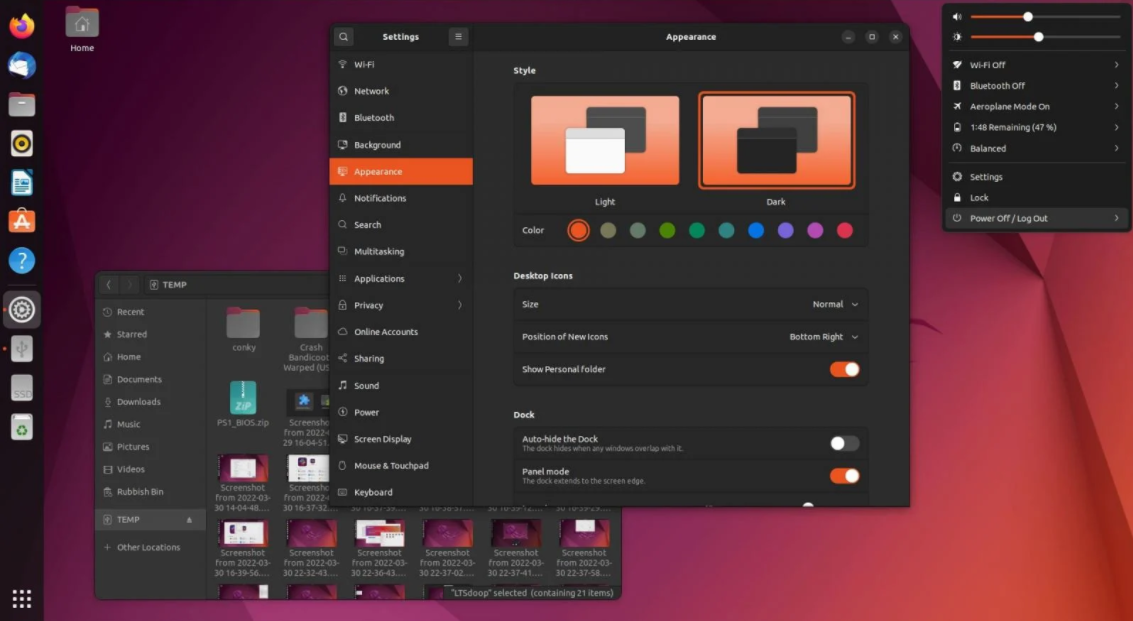The height and width of the screenshot is (621, 1133).
Task: Open the Bluetooth settings panel
Action: pos(401,118)
